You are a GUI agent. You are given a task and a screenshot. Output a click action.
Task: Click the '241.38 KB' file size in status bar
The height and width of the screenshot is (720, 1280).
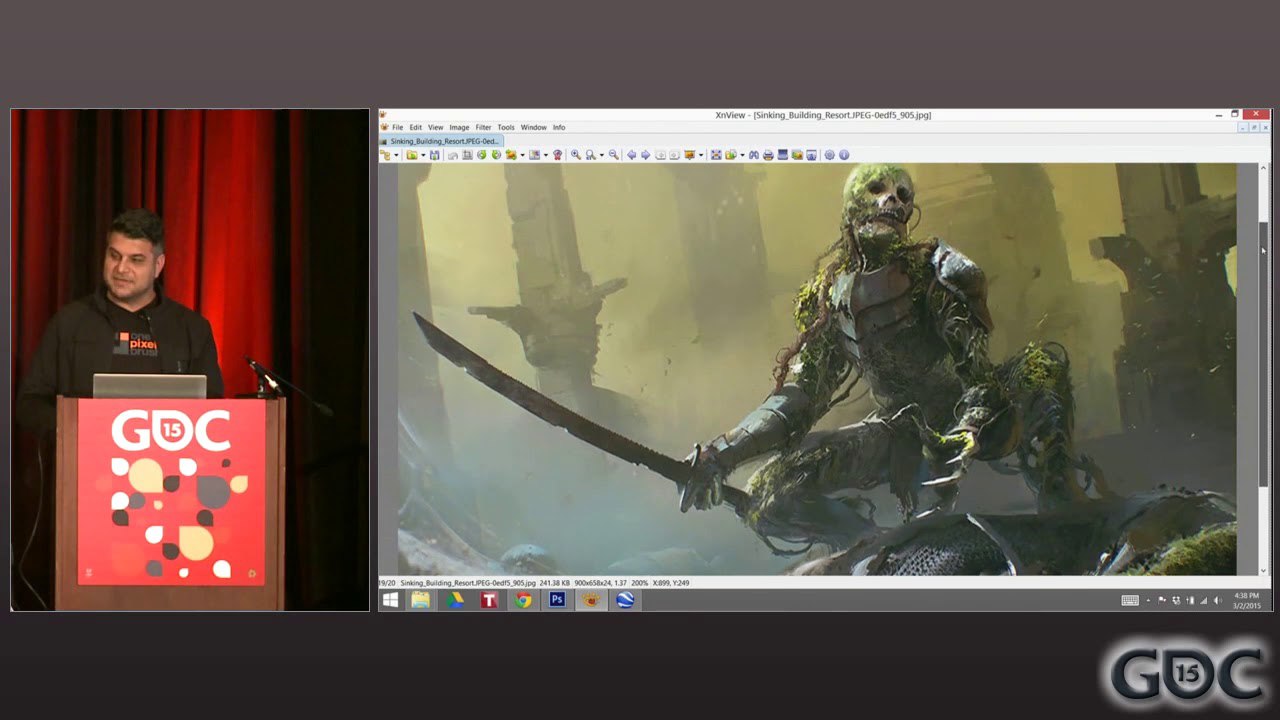tap(554, 582)
